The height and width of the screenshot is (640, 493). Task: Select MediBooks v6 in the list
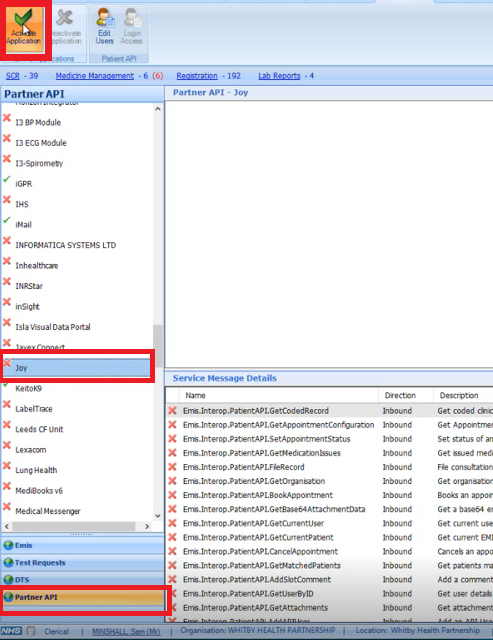point(39,490)
